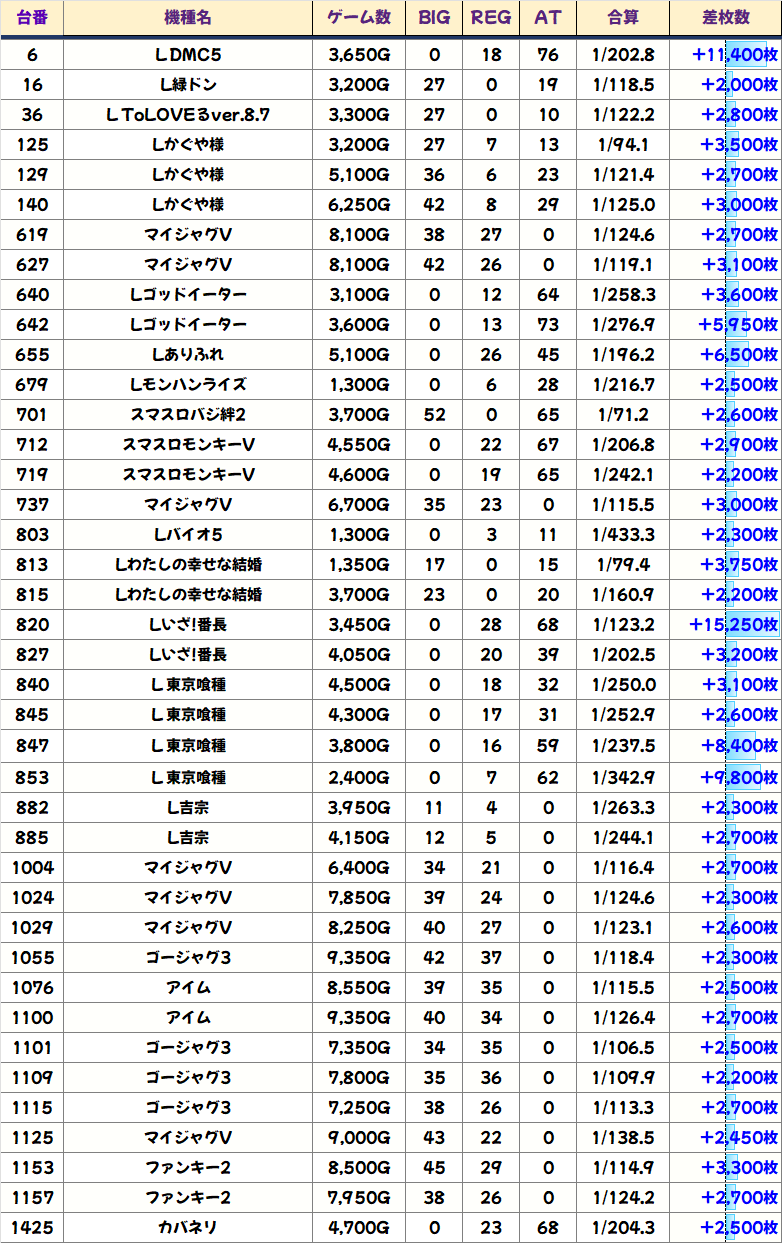Select the 1/71.2 combined rate cell

pyautogui.click(x=624, y=415)
